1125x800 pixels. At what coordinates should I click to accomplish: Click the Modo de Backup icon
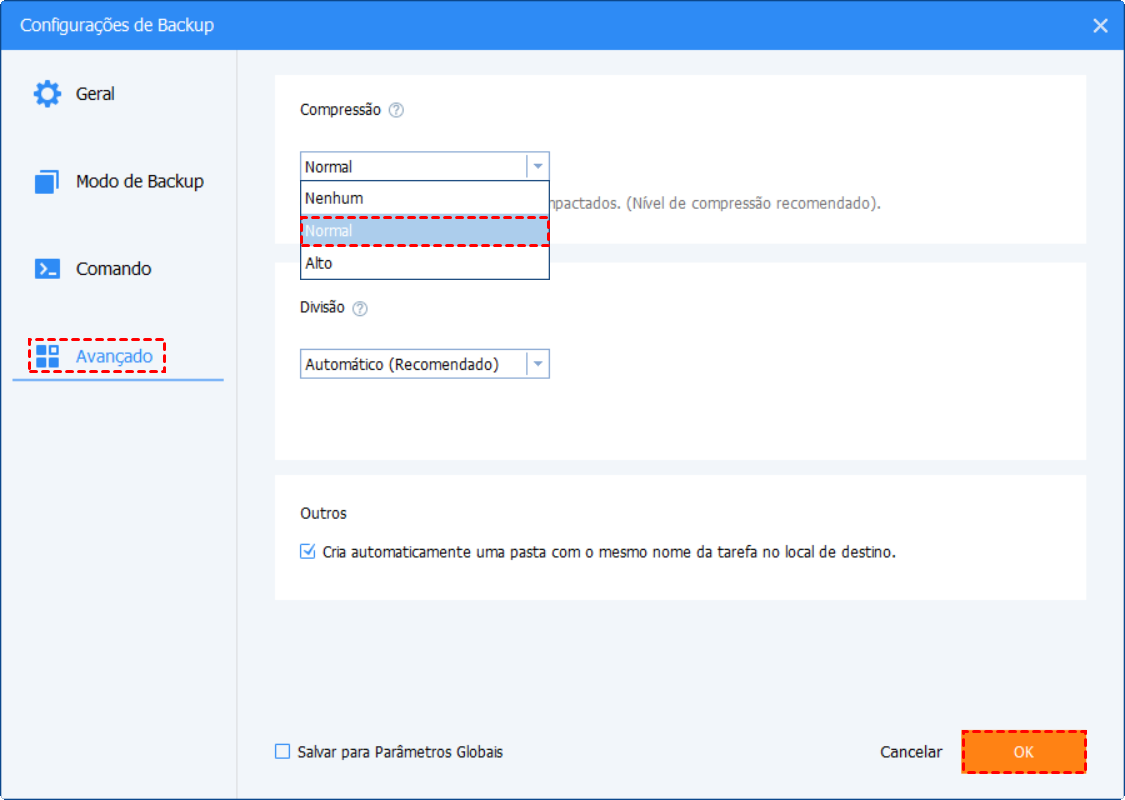click(47, 182)
